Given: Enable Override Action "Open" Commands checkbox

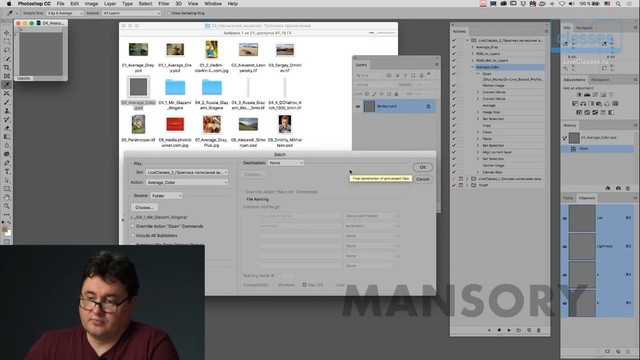Looking at the screenshot, I should (x=133, y=226).
